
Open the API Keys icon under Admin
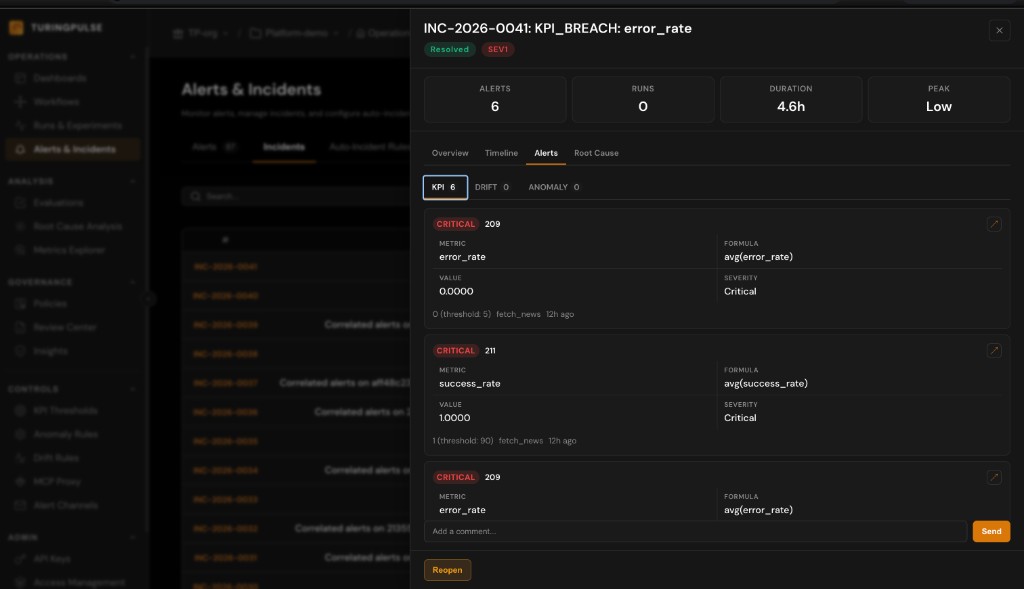[20, 558]
